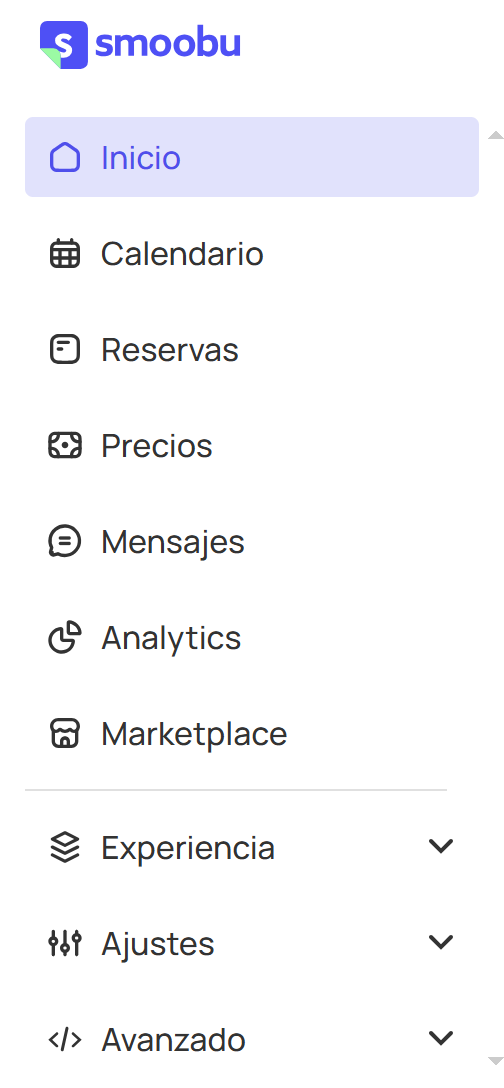Click the Experiencia layers icon
Screen dimensions: 504x1088
(65, 847)
